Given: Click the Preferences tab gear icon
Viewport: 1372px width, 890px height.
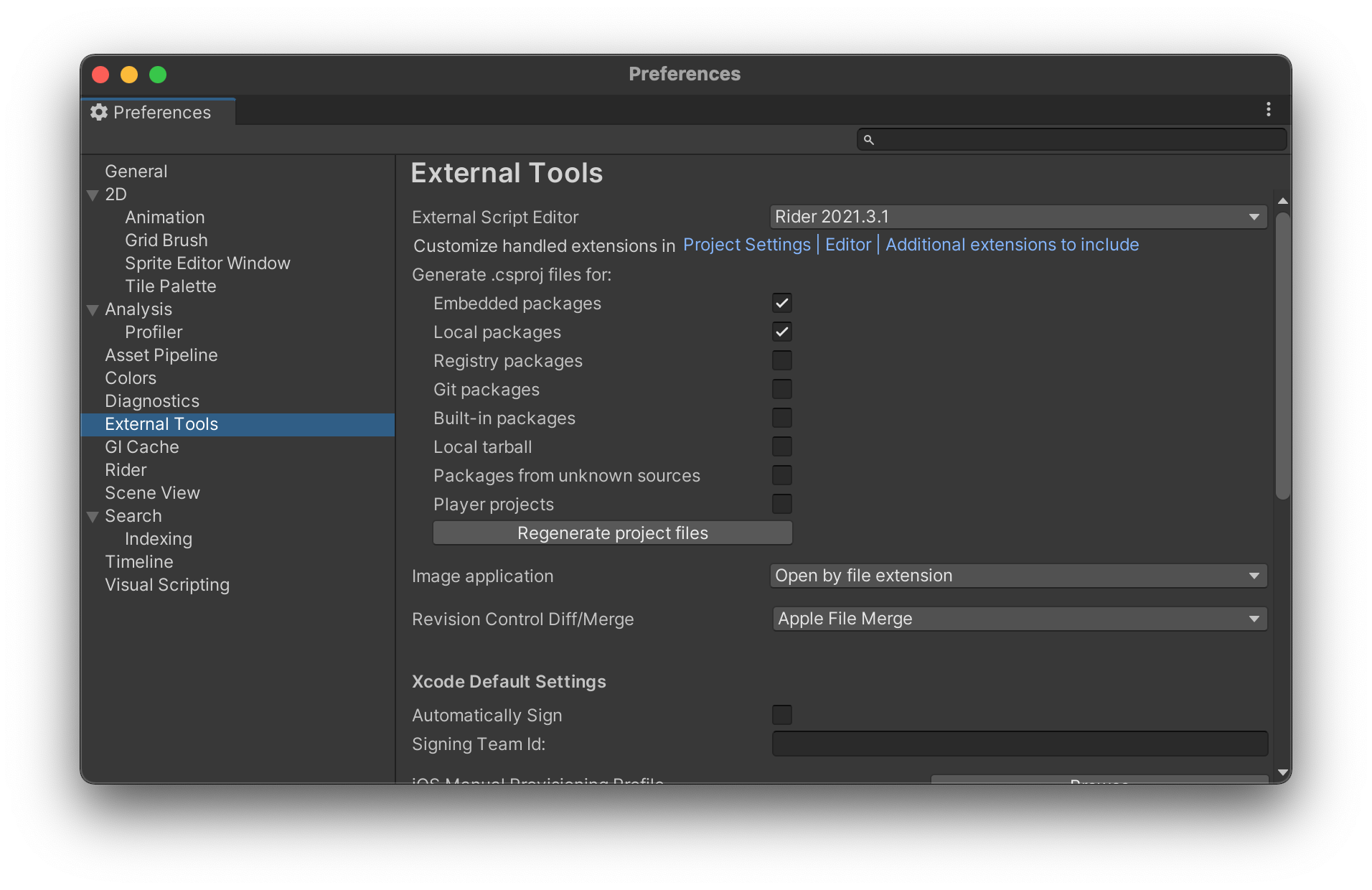Looking at the screenshot, I should click(99, 113).
